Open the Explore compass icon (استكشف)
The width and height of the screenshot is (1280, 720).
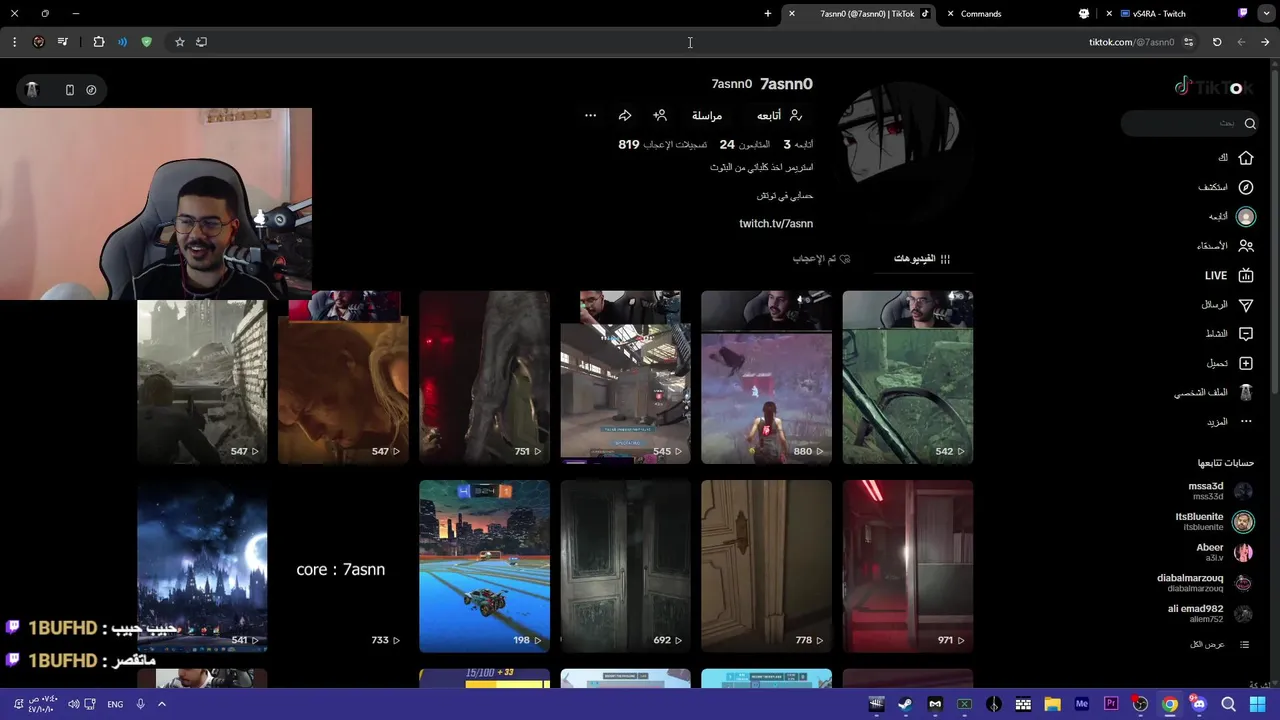click(x=1246, y=187)
